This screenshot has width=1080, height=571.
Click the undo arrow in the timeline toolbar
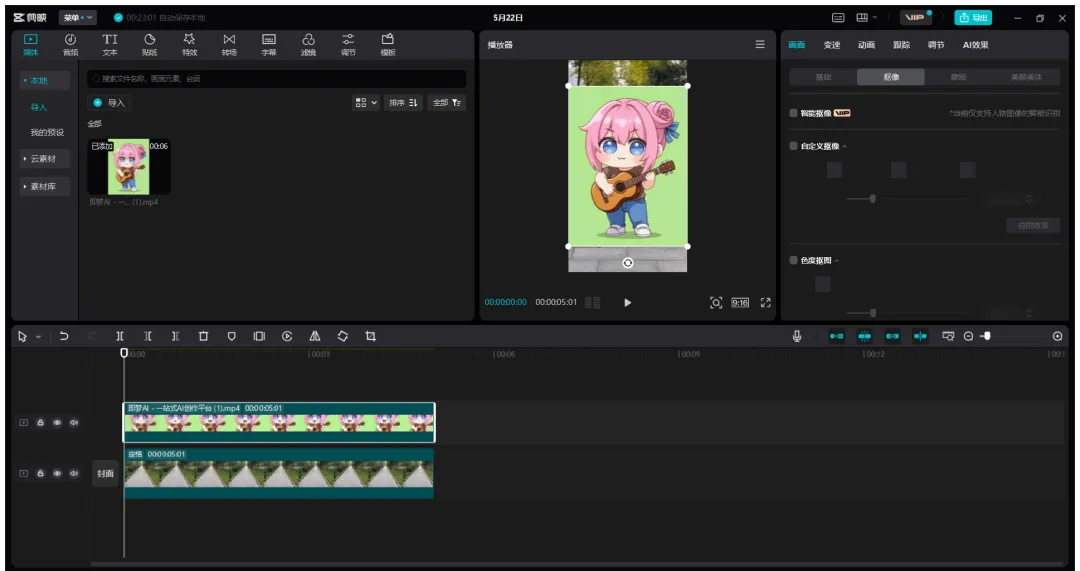[x=64, y=336]
